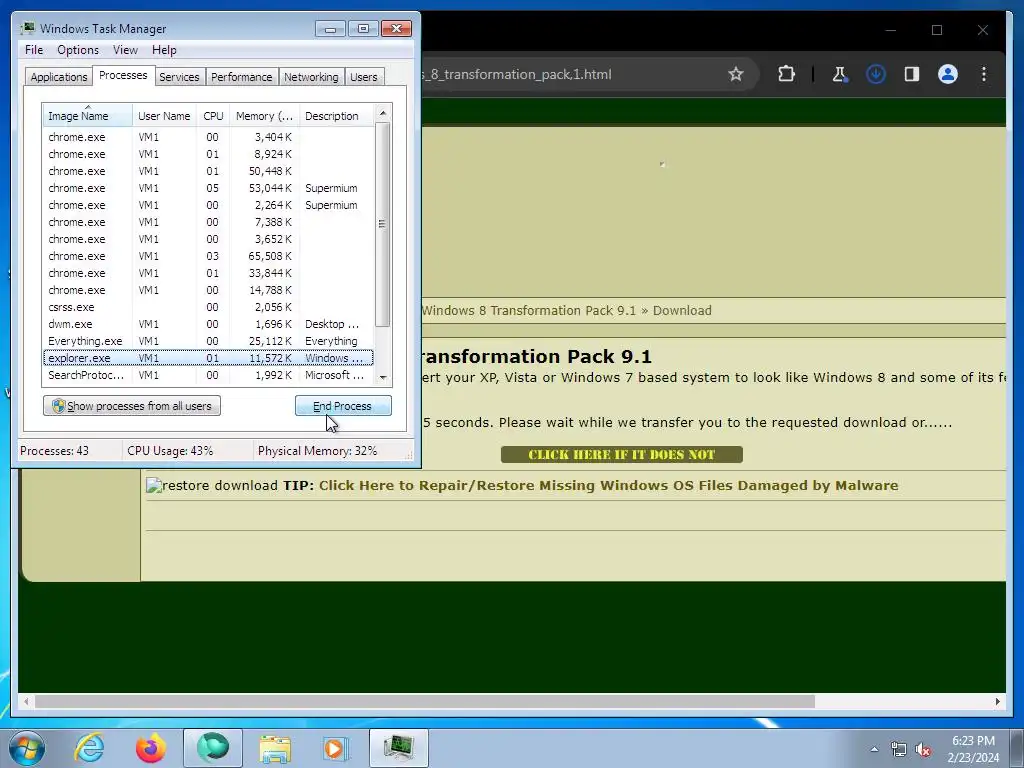Open the Chrome Labs flask icon
Image resolution: width=1024 pixels, height=768 pixels.
(x=839, y=74)
